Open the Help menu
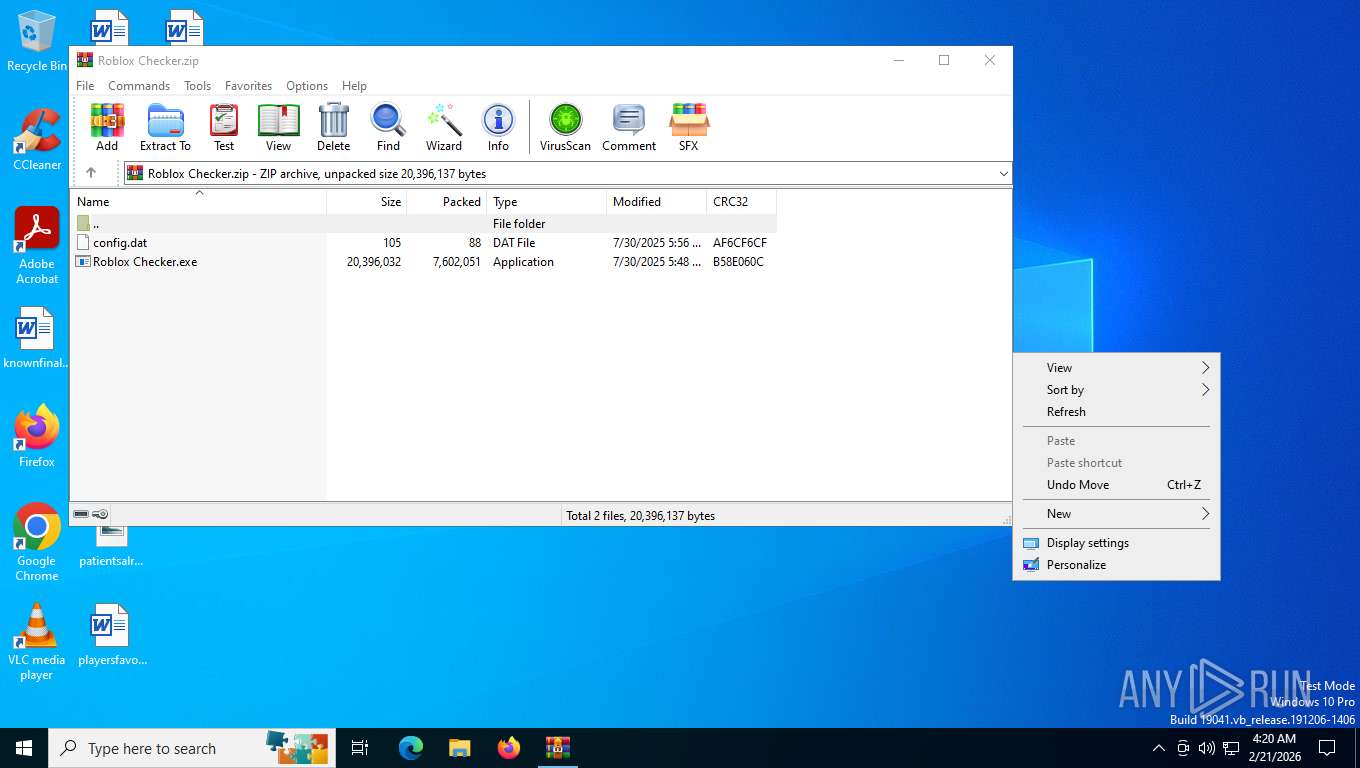Screen dimensions: 1360x768 (x=354, y=86)
